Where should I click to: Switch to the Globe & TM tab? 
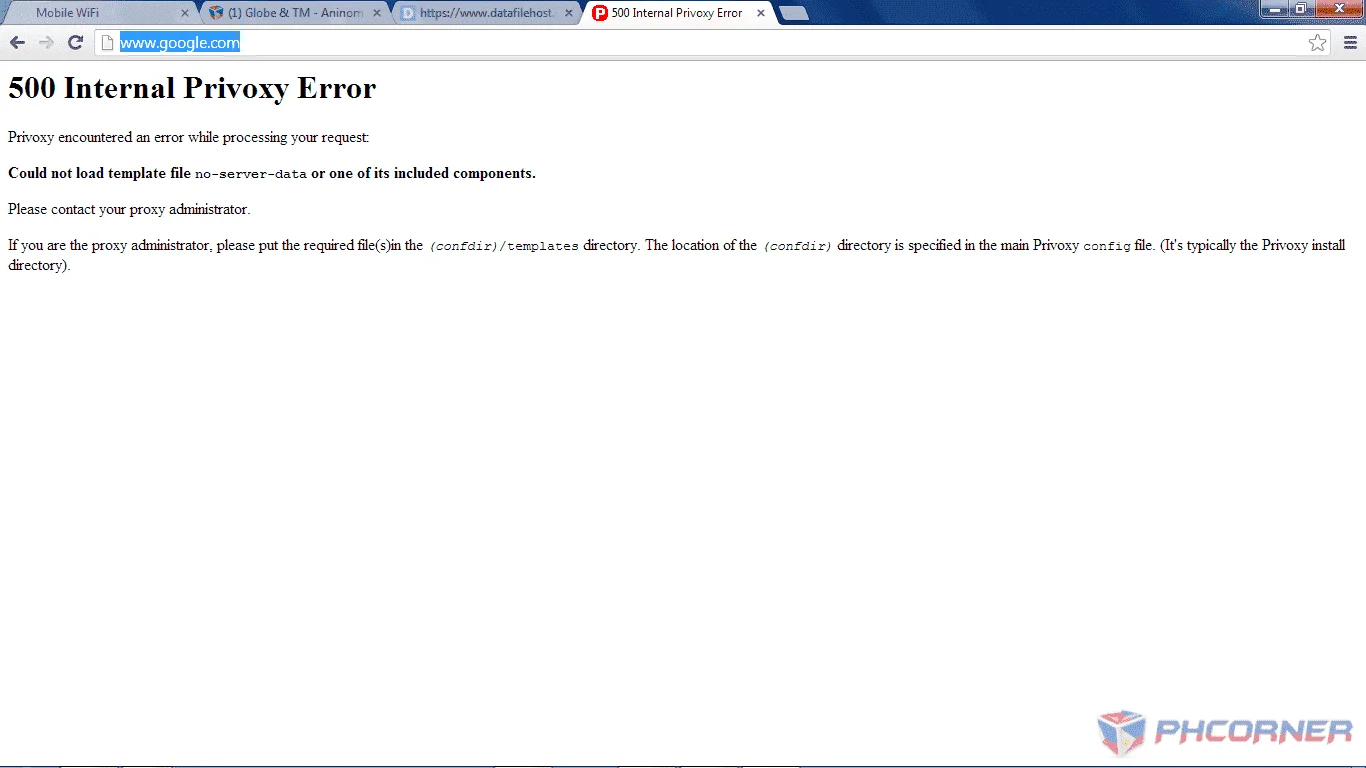tap(292, 13)
